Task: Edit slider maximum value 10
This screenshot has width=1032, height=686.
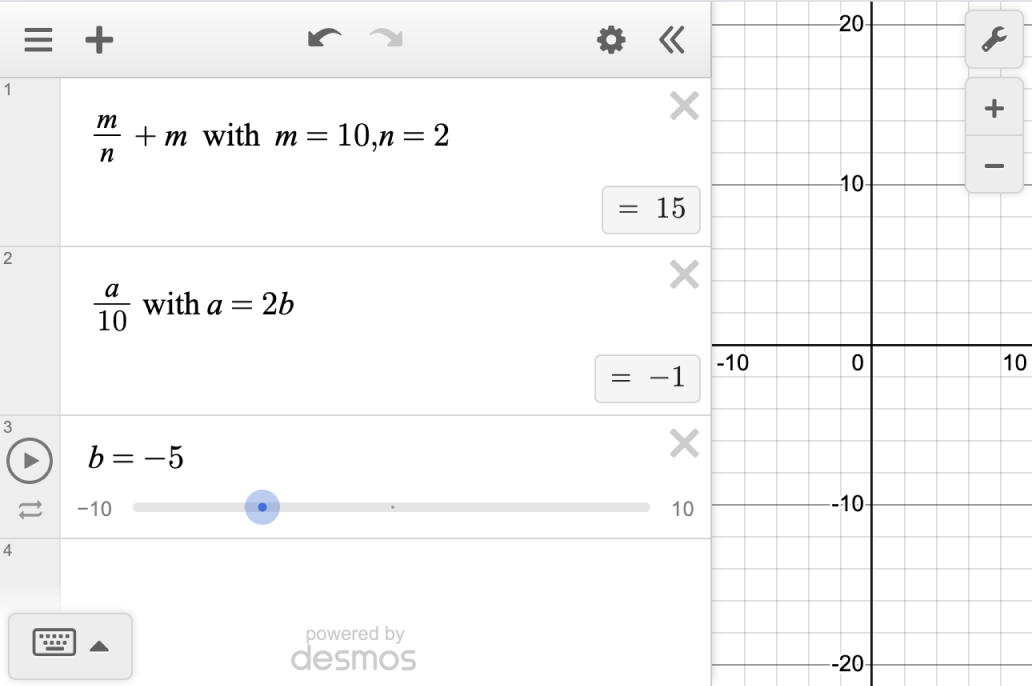Action: click(682, 509)
